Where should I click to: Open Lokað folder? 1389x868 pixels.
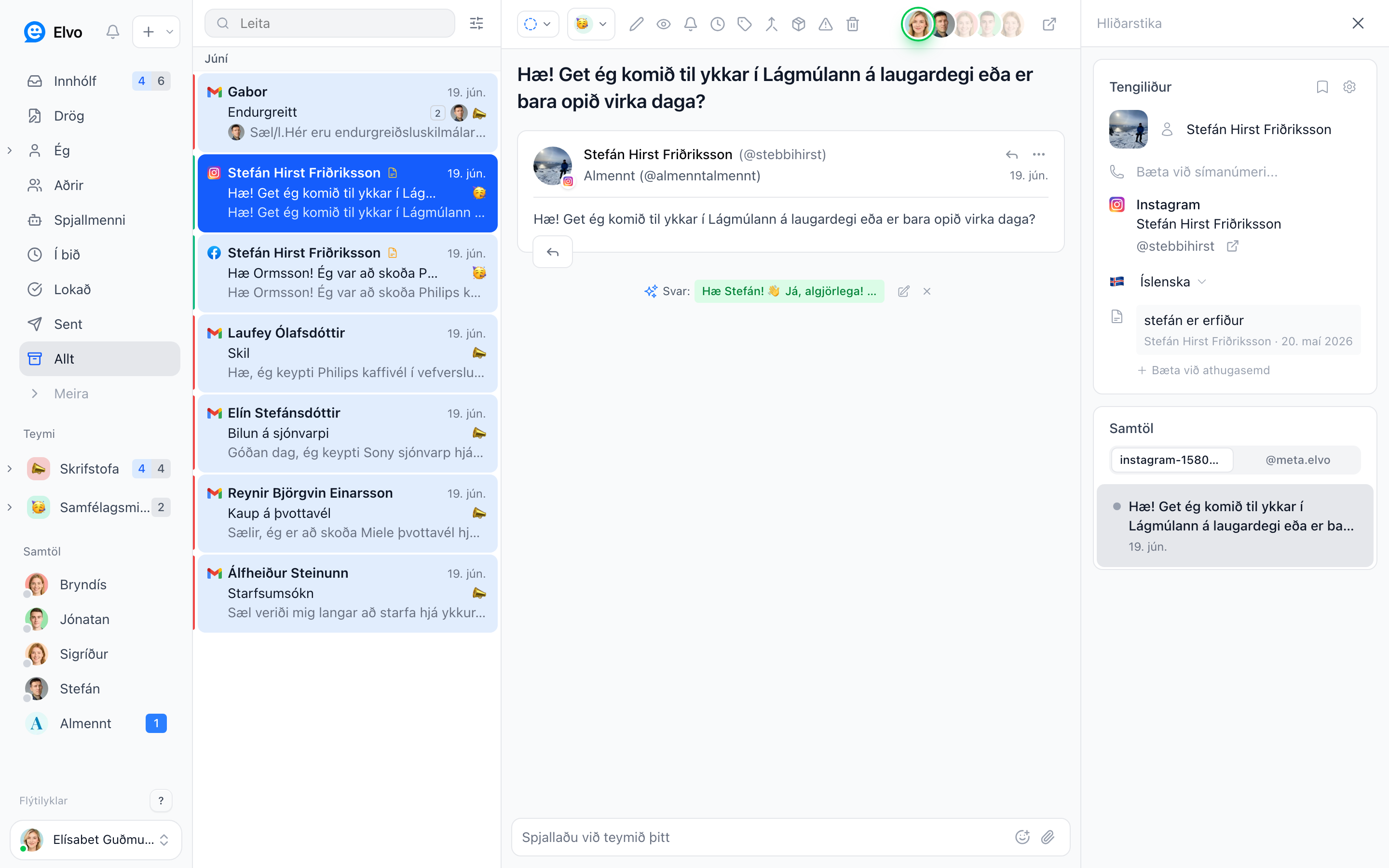(x=100, y=289)
